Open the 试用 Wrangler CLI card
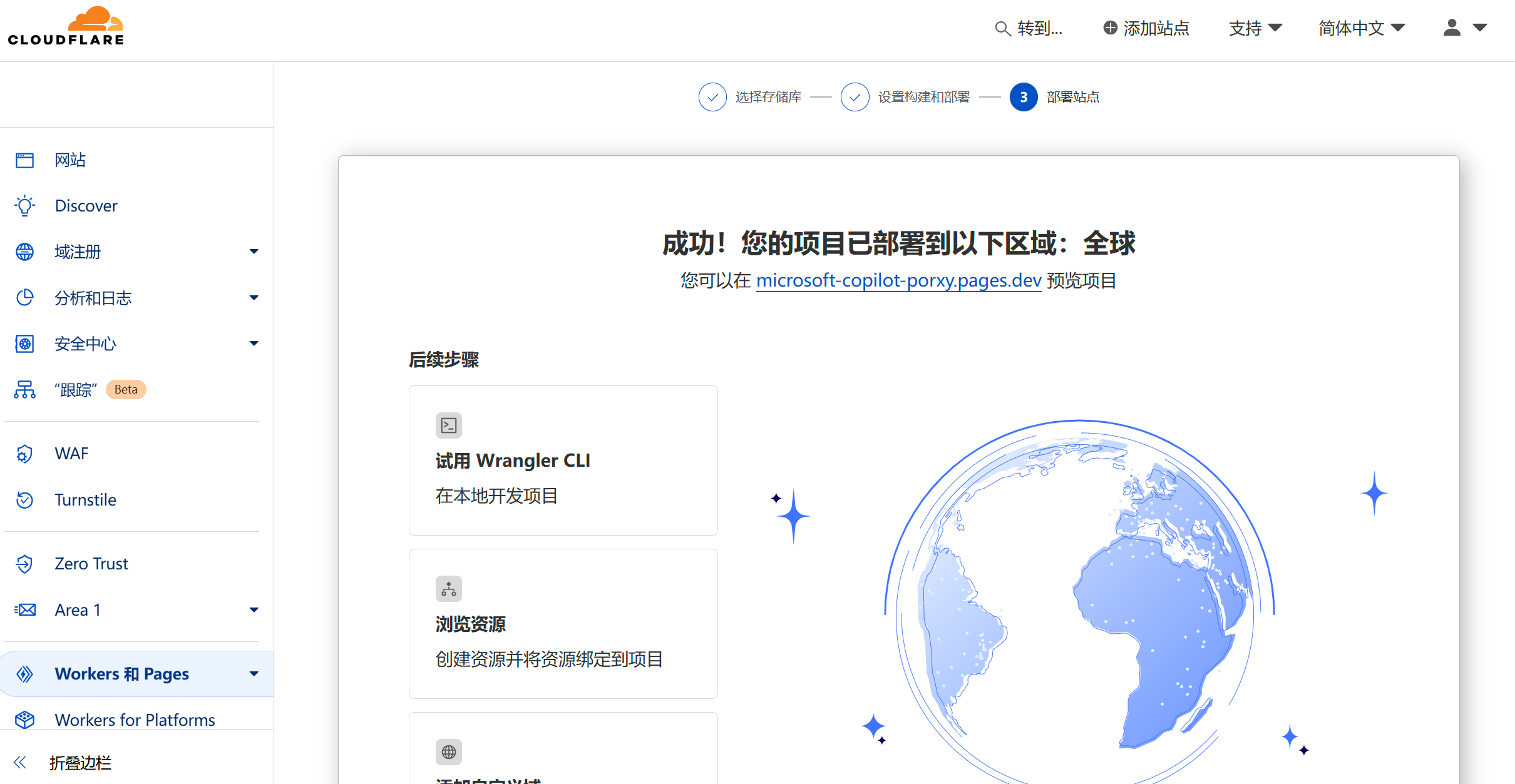This screenshot has height=784, width=1515. pos(563,461)
